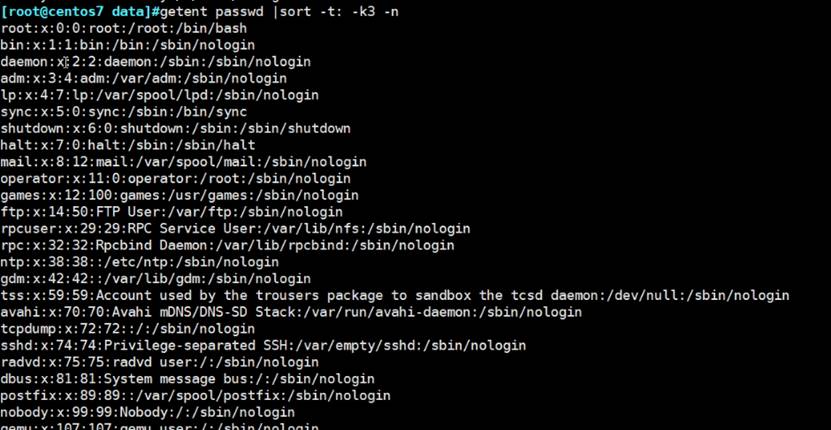Screen dimensions: 831x430
Task: Click the halt account line
Action: coord(127,145)
